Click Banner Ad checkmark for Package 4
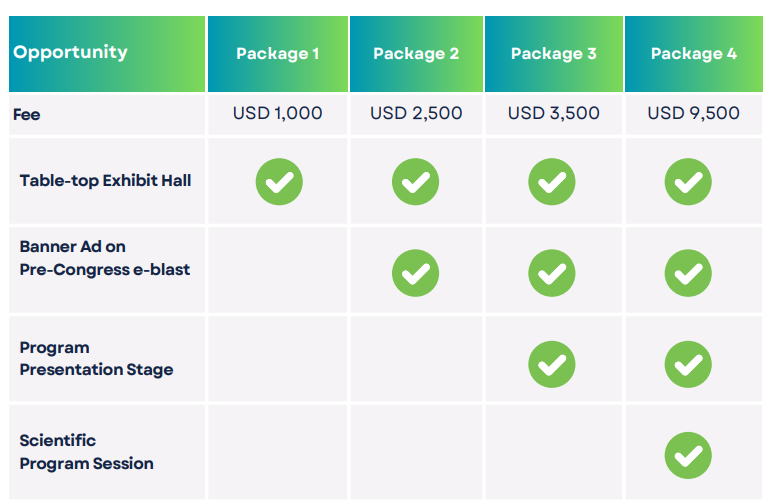770x502 pixels. [688, 272]
